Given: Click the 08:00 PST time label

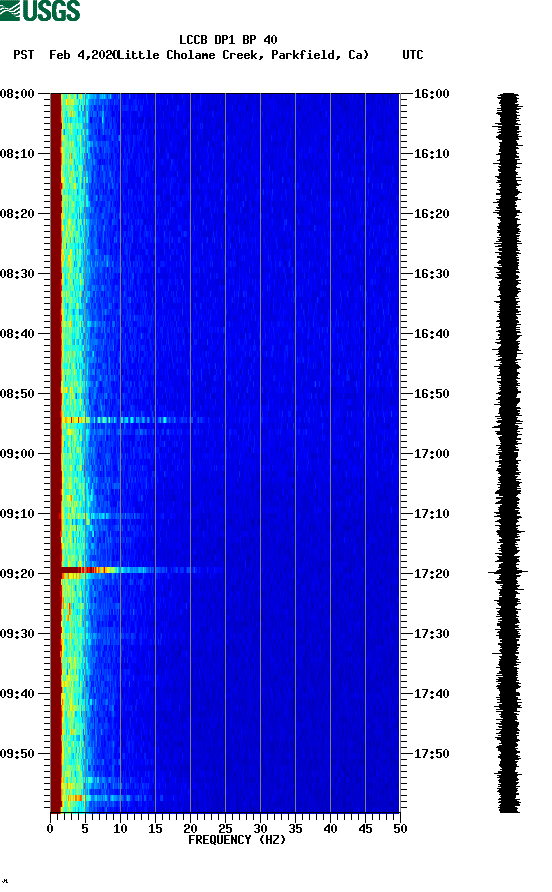Looking at the screenshot, I should [17, 94].
